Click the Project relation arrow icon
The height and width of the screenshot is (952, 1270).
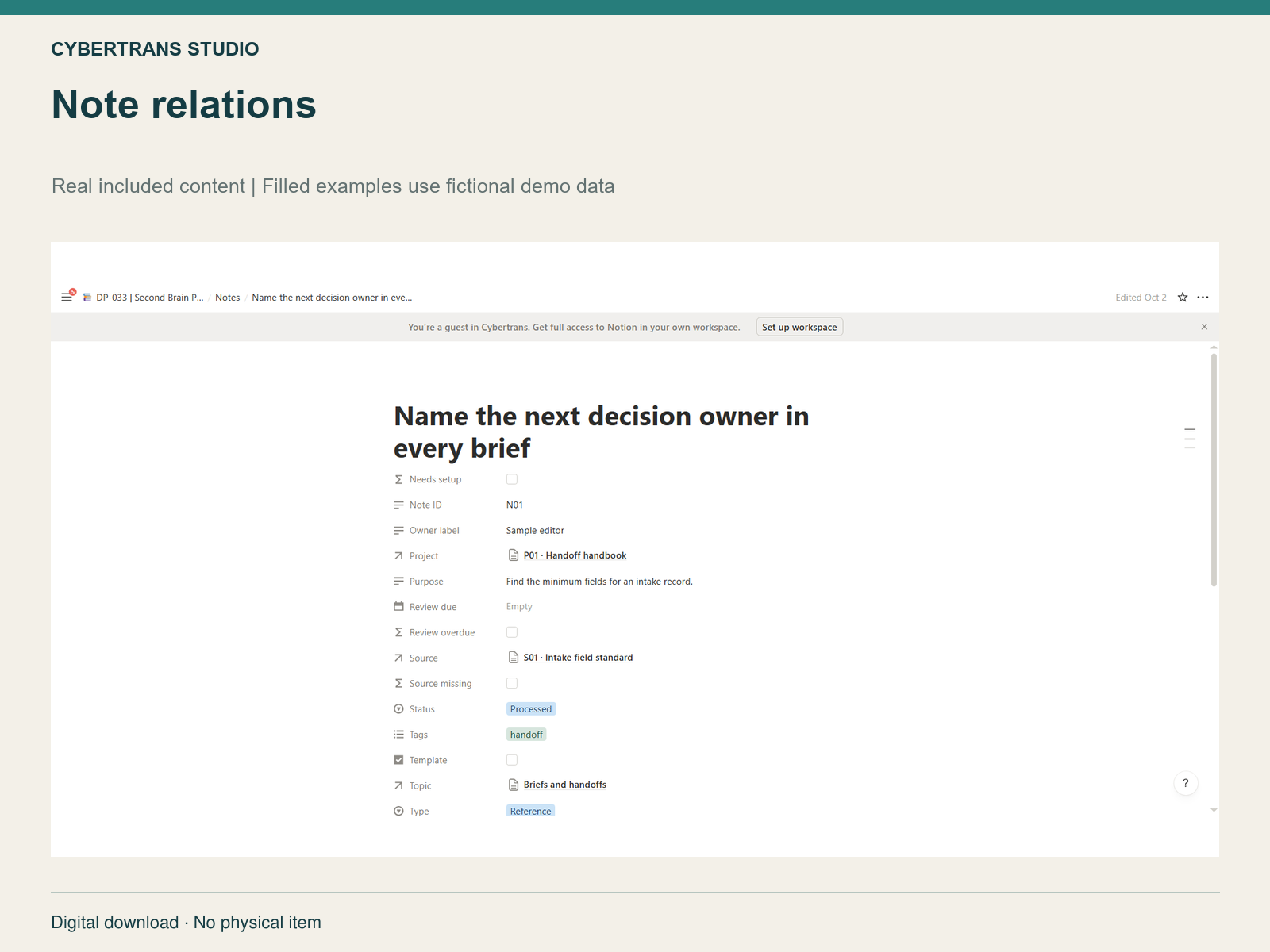[398, 556]
